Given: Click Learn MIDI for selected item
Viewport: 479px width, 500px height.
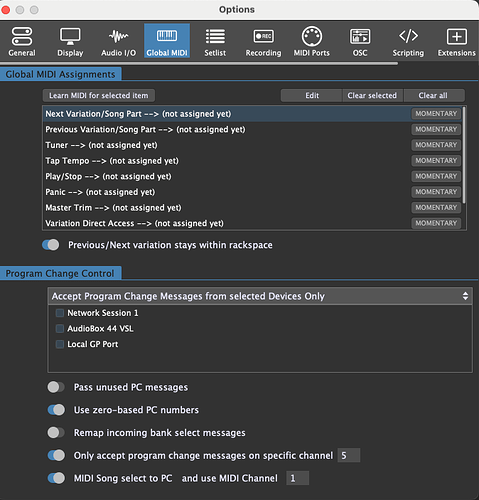Looking at the screenshot, I should [x=99, y=96].
